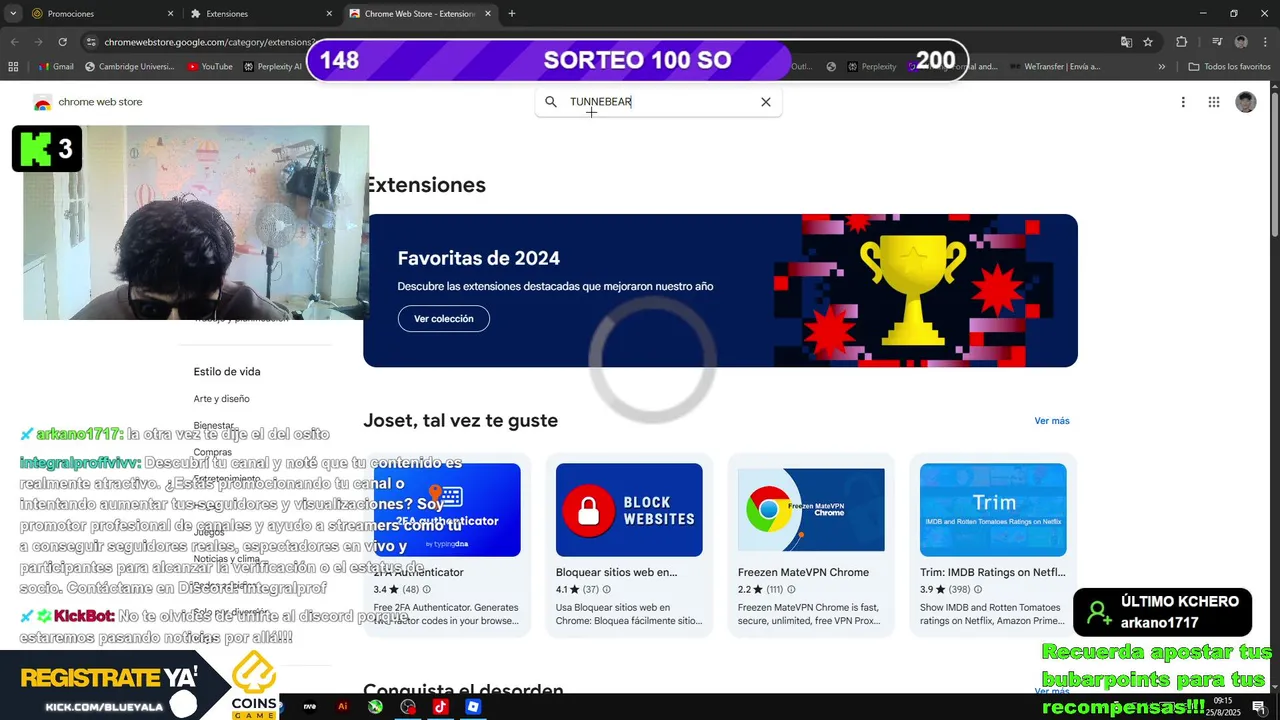
Task: Open the Freezen MateVPN Chrome card image
Action: (811, 510)
